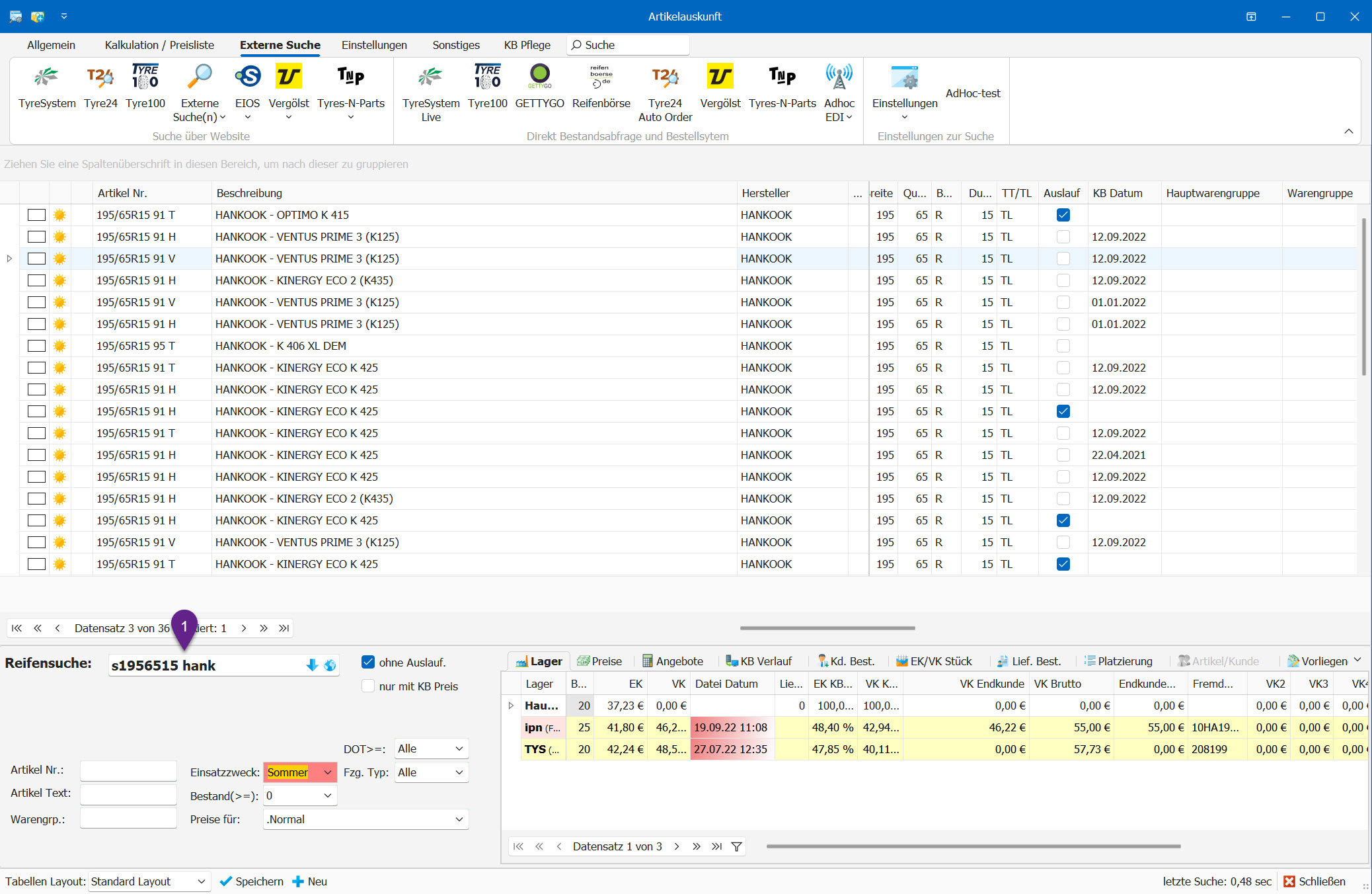Open the EK/VK Stück tab
Image resolution: width=1372 pixels, height=894 pixels.
click(934, 661)
